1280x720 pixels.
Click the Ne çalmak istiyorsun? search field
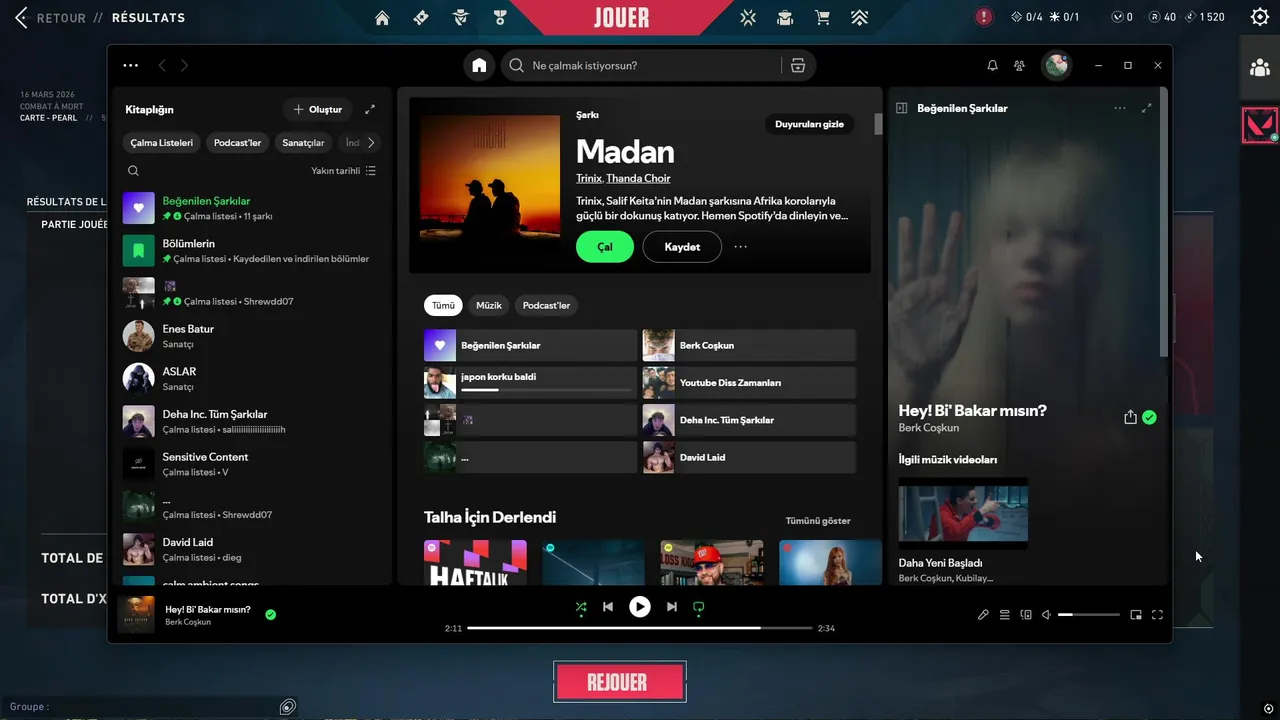[x=640, y=65]
